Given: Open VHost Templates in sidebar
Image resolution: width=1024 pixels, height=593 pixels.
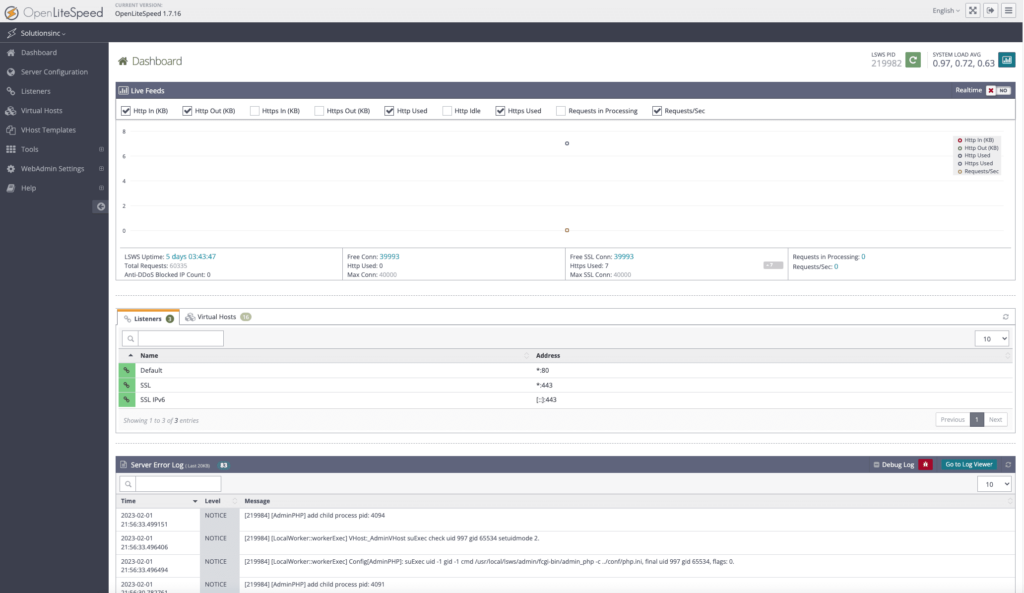Looking at the screenshot, I should [48, 130].
